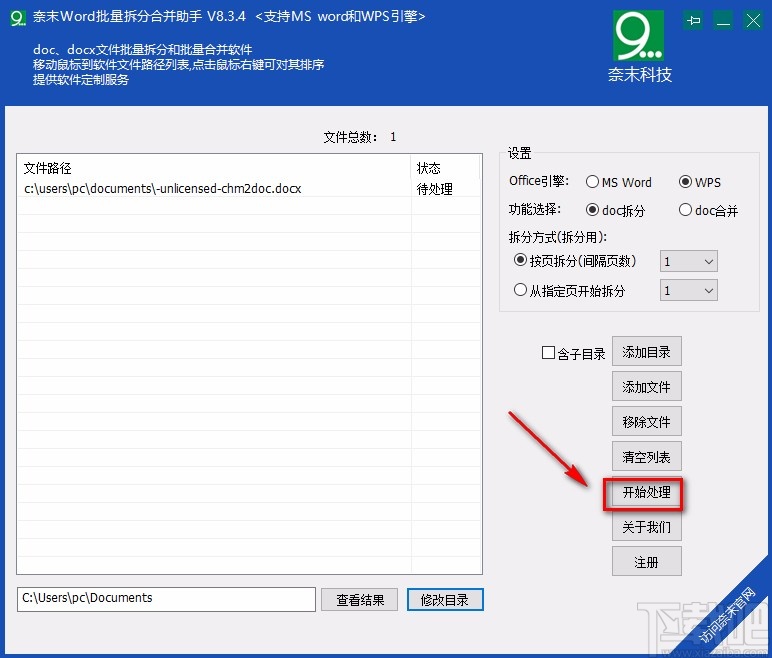
Task: Open the 从指定页 start page dropdown
Action: point(689,290)
